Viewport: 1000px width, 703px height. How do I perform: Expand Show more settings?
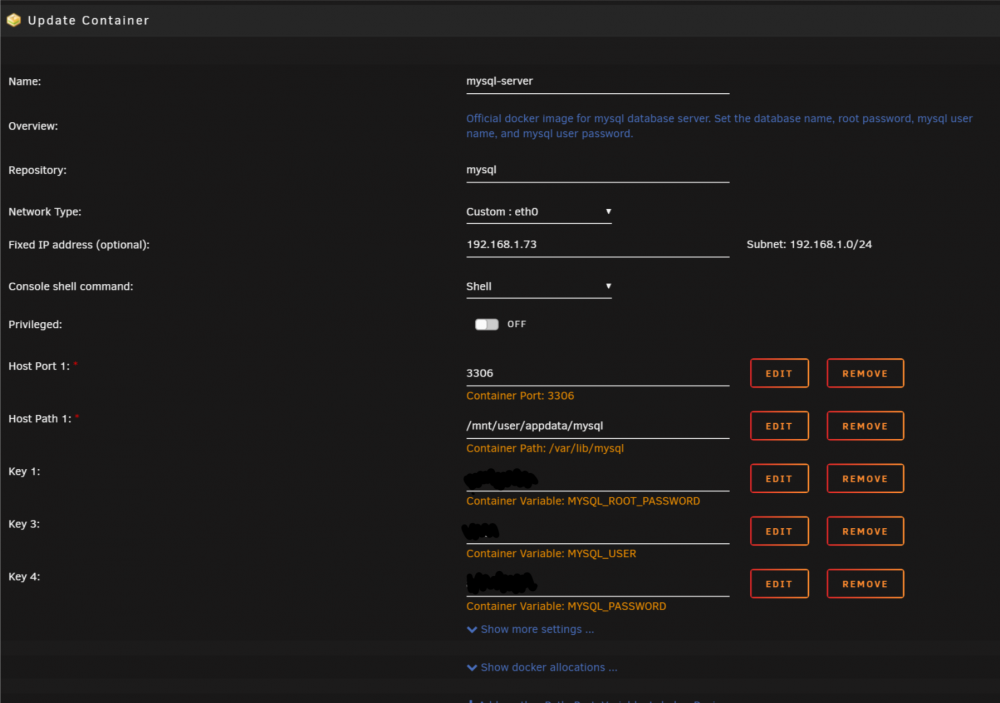(x=531, y=630)
